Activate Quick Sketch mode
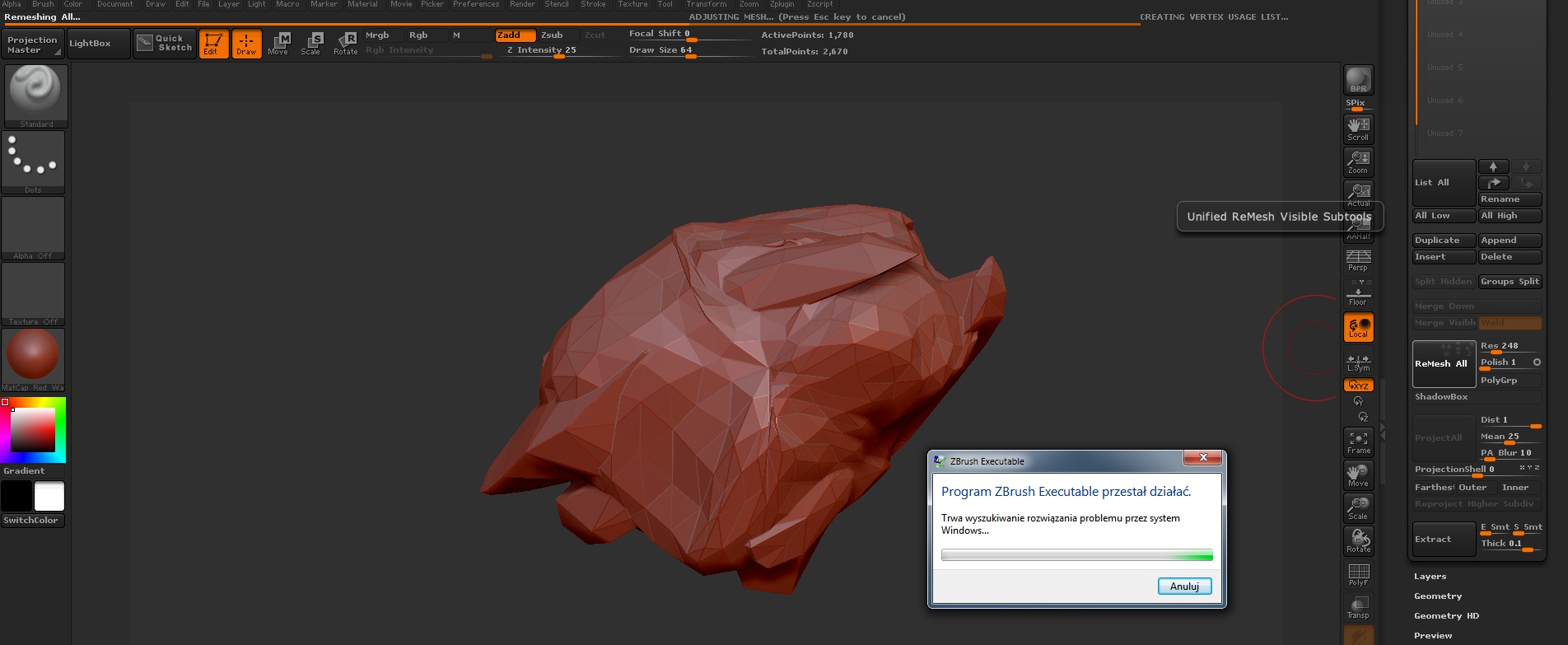1568x645 pixels. (x=165, y=43)
